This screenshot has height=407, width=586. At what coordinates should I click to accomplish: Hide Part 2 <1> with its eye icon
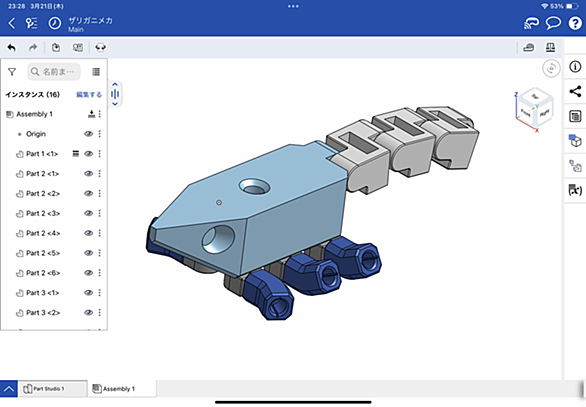coord(89,173)
